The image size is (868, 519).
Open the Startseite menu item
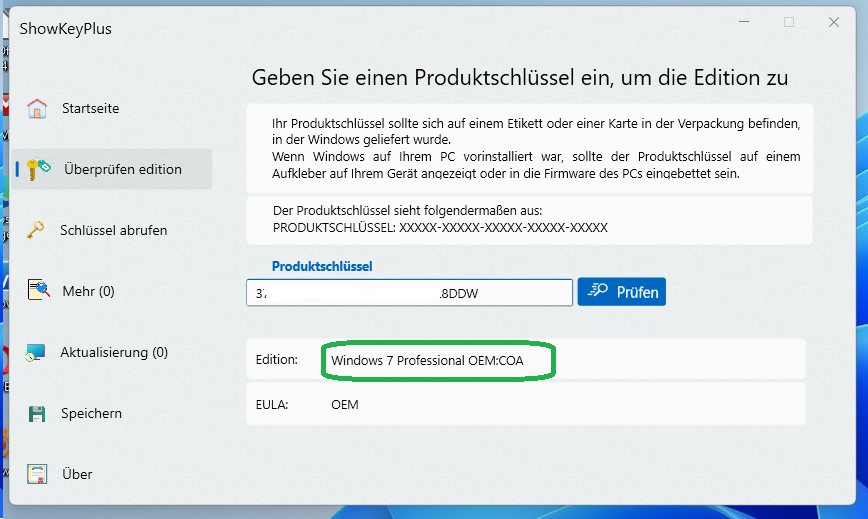pyautogui.click(x=91, y=108)
